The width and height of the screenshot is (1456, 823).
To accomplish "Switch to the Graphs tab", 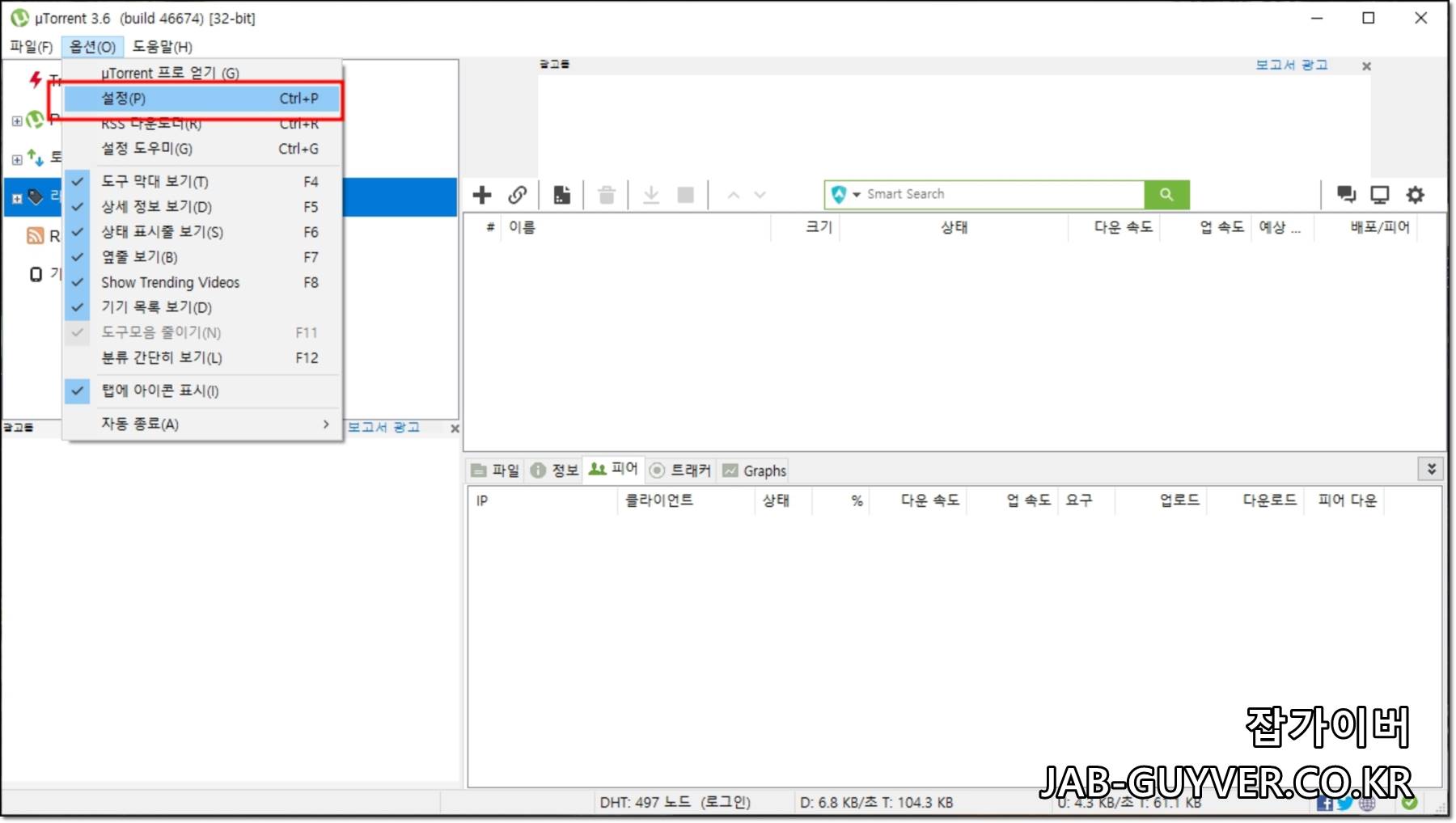I will pos(754,471).
